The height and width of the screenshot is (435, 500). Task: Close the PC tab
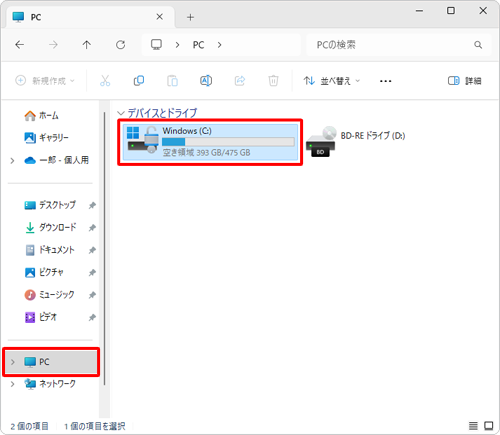point(160,17)
